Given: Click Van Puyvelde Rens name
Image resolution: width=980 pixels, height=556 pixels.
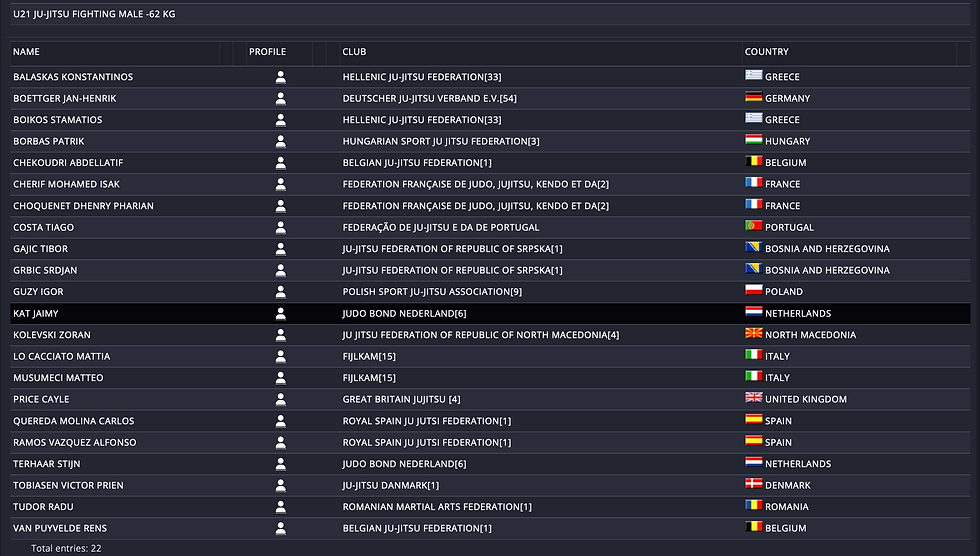Looking at the screenshot, I should (60, 528).
